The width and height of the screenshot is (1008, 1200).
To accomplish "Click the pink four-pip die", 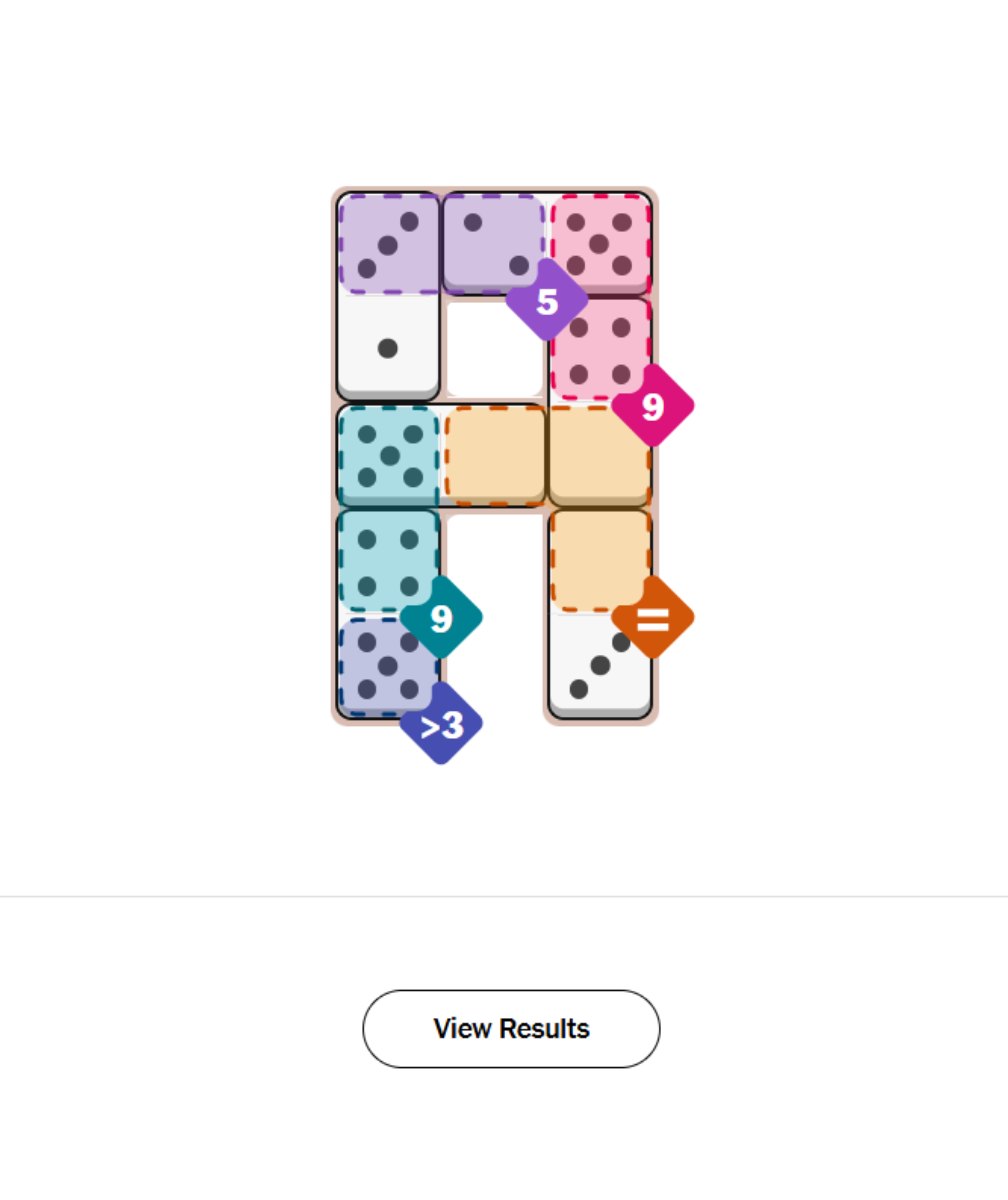I will click(600, 350).
